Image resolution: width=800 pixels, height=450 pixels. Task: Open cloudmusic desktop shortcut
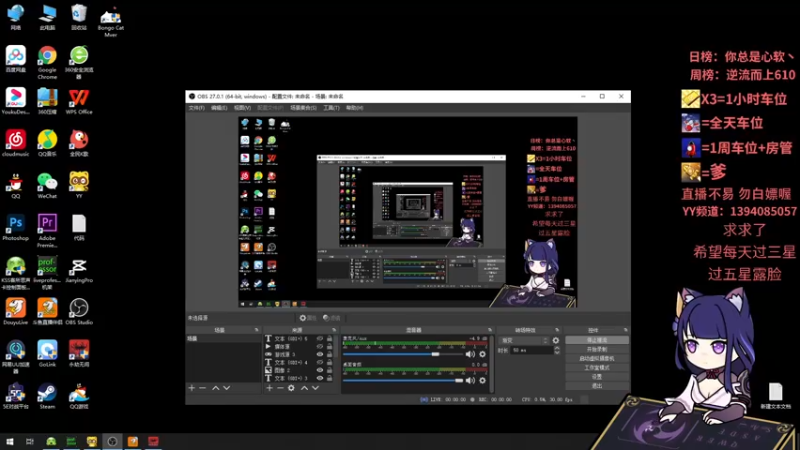(15, 143)
